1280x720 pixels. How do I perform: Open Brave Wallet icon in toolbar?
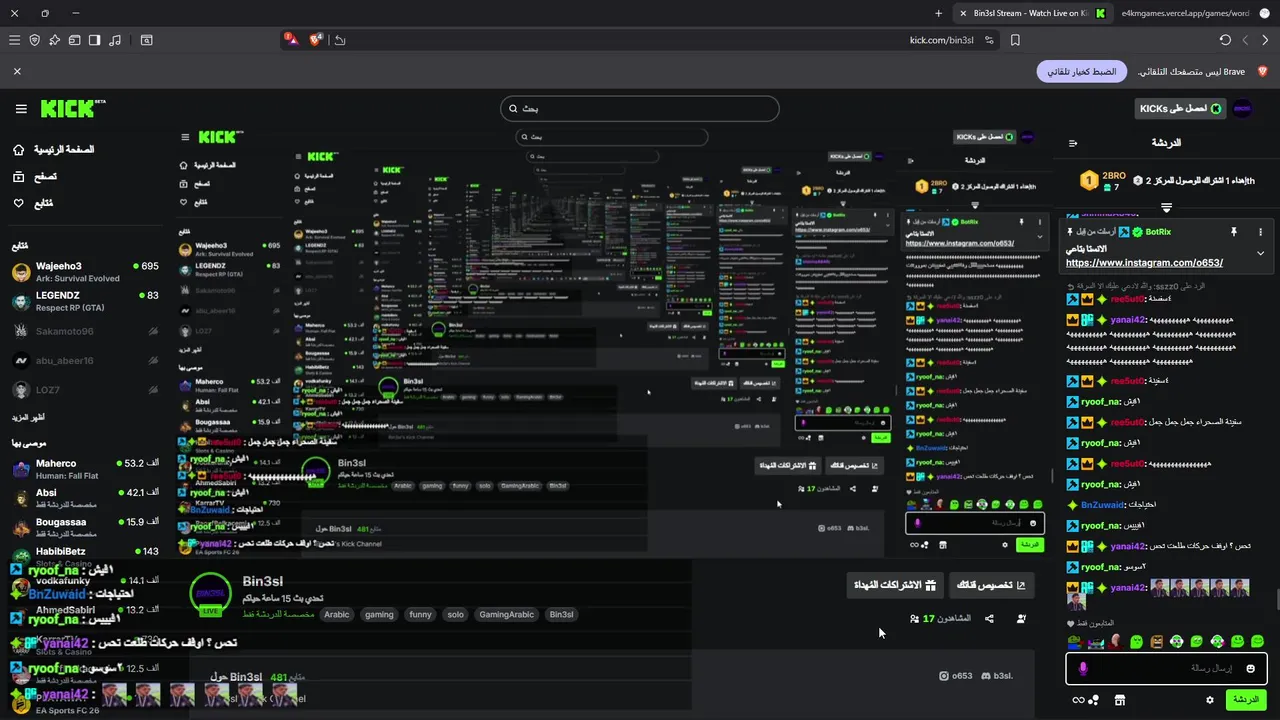[74, 40]
